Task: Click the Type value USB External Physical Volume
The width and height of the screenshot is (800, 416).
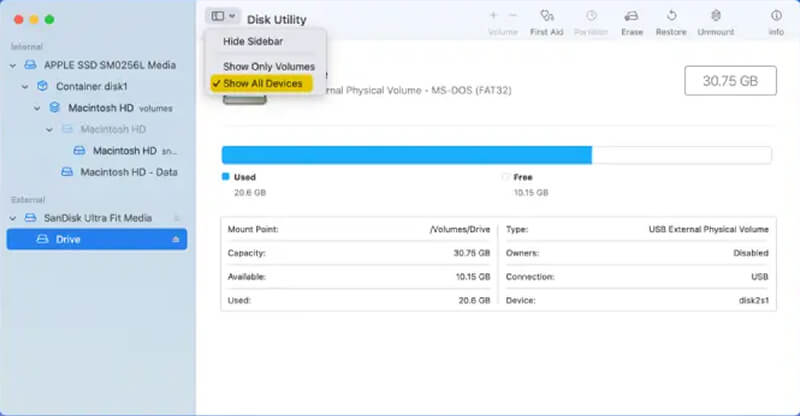Action: click(x=709, y=230)
